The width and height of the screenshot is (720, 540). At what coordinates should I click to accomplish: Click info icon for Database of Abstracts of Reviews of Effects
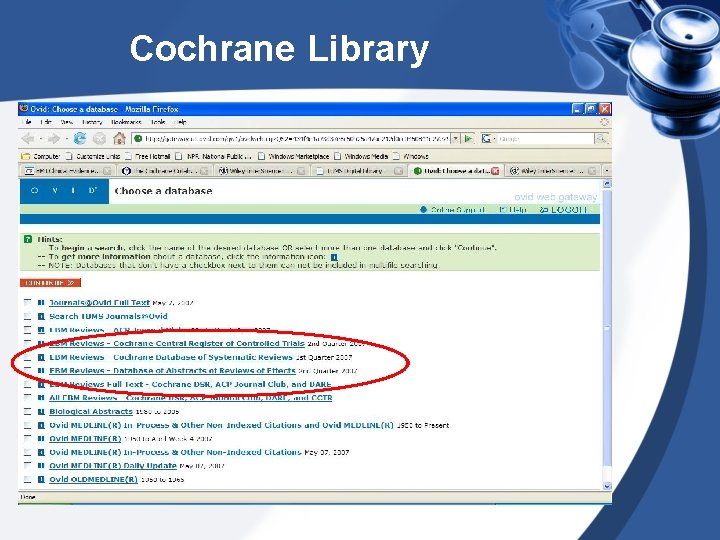coord(41,371)
